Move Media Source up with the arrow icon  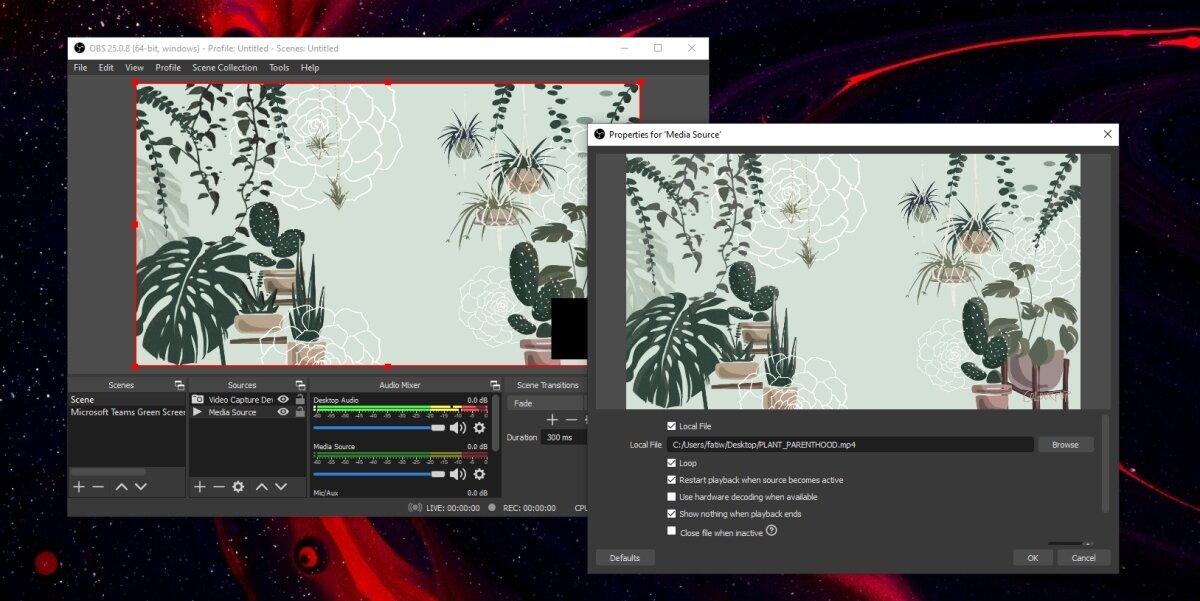(263, 486)
